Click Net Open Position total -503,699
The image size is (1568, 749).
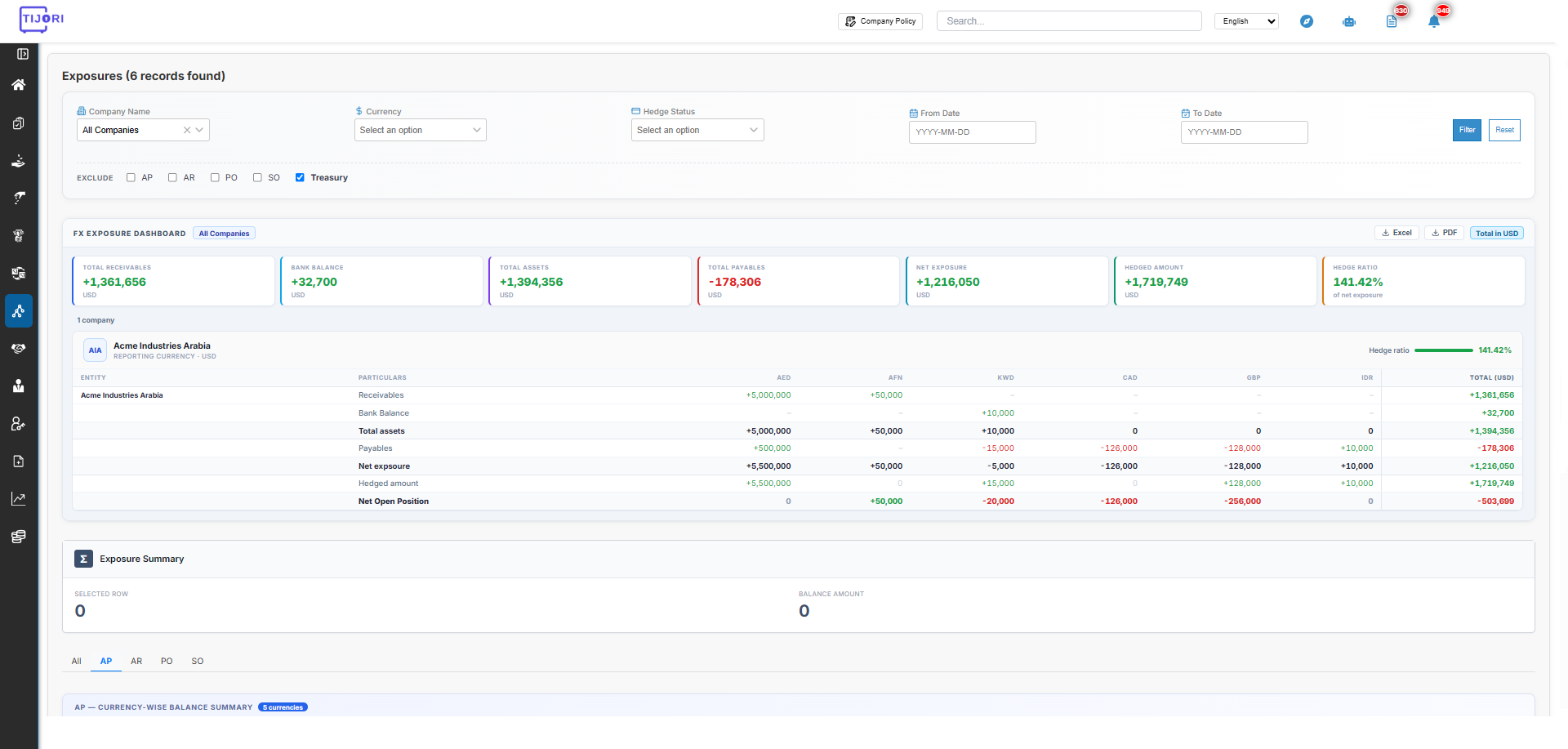tap(1495, 502)
